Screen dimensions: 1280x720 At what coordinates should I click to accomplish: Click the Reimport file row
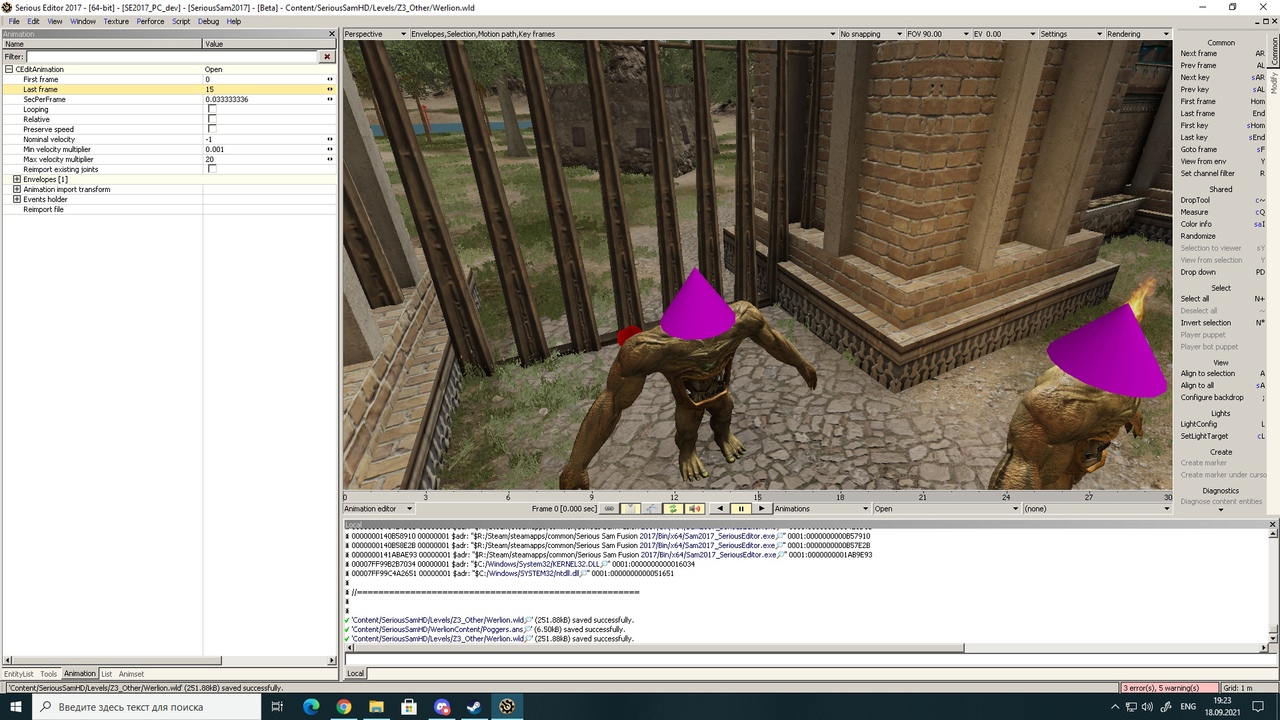[x=168, y=209]
